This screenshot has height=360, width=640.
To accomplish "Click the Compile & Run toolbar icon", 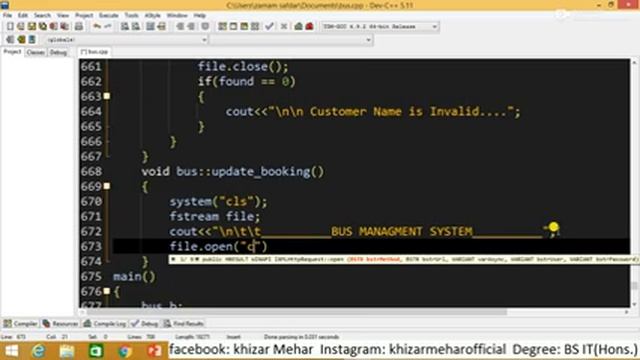I will 244,27.
